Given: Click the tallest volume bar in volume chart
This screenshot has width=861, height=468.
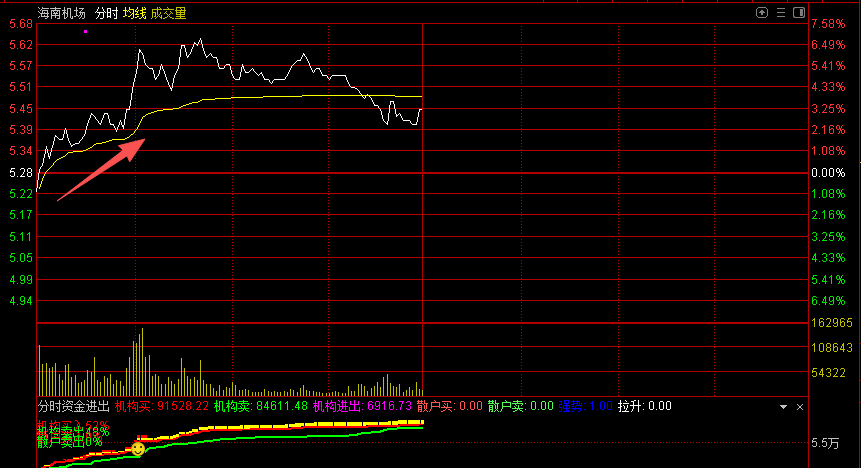Looking at the screenshot, I should 142,361.
